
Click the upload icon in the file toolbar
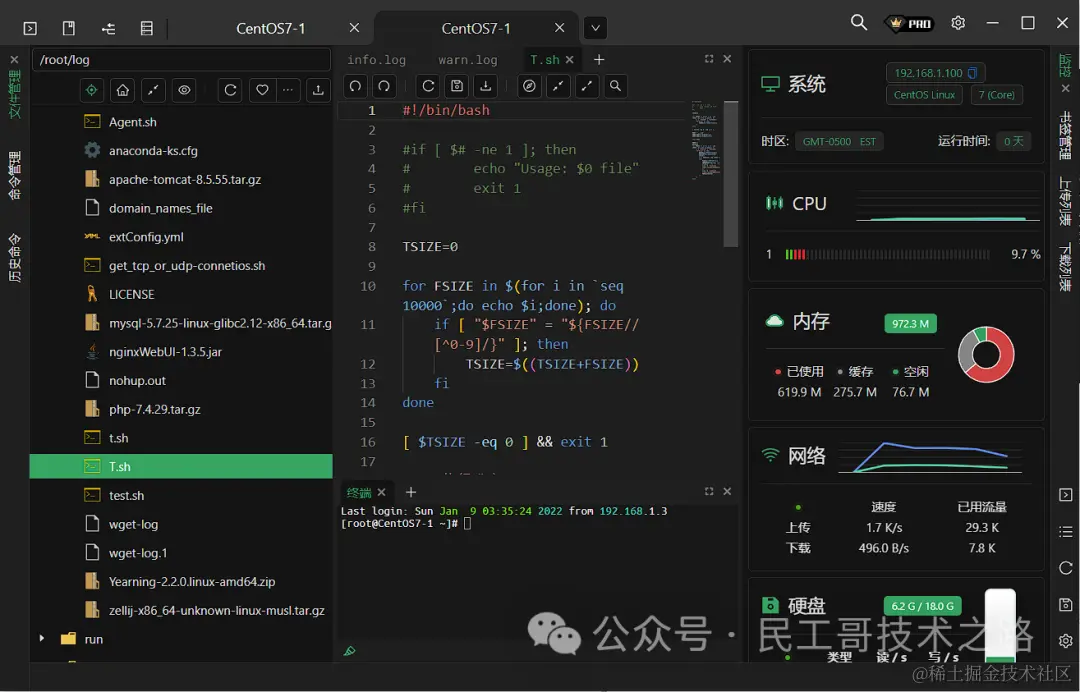pyautogui.click(x=318, y=90)
